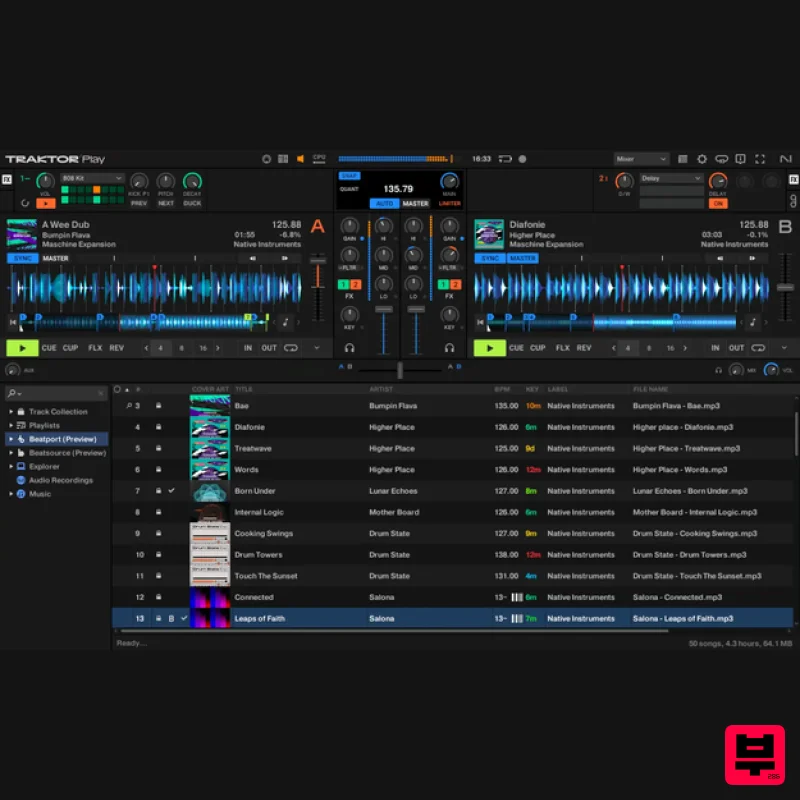
Task: Open the Mixer layout dropdown
Action: 641,159
